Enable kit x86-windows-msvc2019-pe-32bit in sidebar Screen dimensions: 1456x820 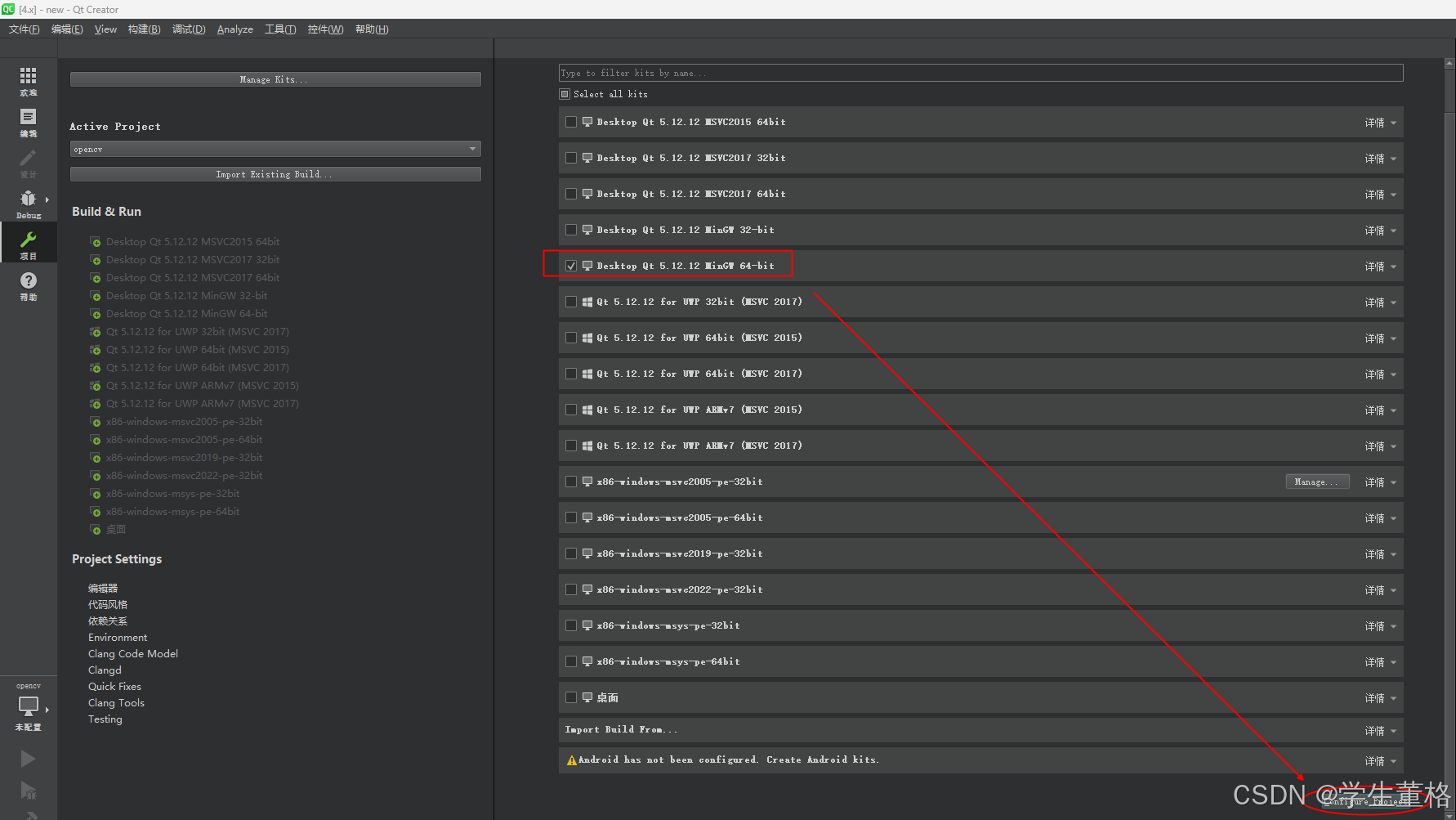184,458
